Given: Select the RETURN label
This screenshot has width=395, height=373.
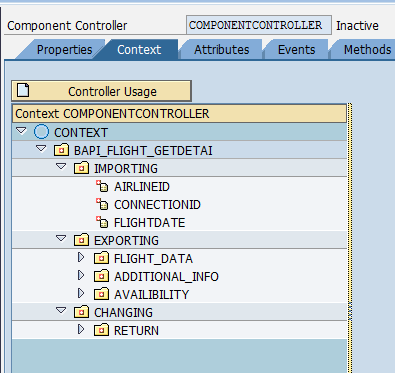Looking at the screenshot, I should tap(136, 331).
